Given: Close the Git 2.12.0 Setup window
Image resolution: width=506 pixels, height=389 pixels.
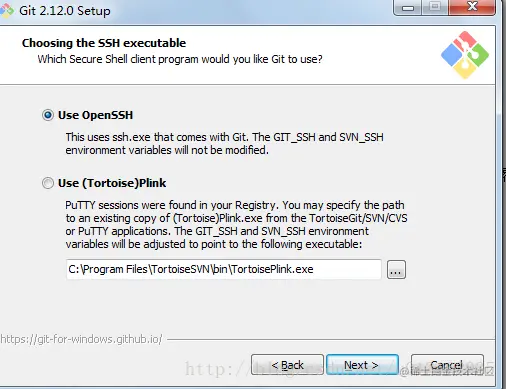Looking at the screenshot, I should (x=472, y=8).
